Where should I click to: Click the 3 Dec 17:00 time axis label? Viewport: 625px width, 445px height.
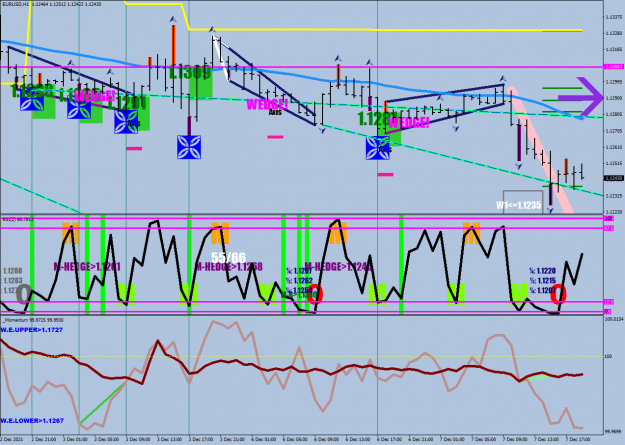(x=200, y=439)
